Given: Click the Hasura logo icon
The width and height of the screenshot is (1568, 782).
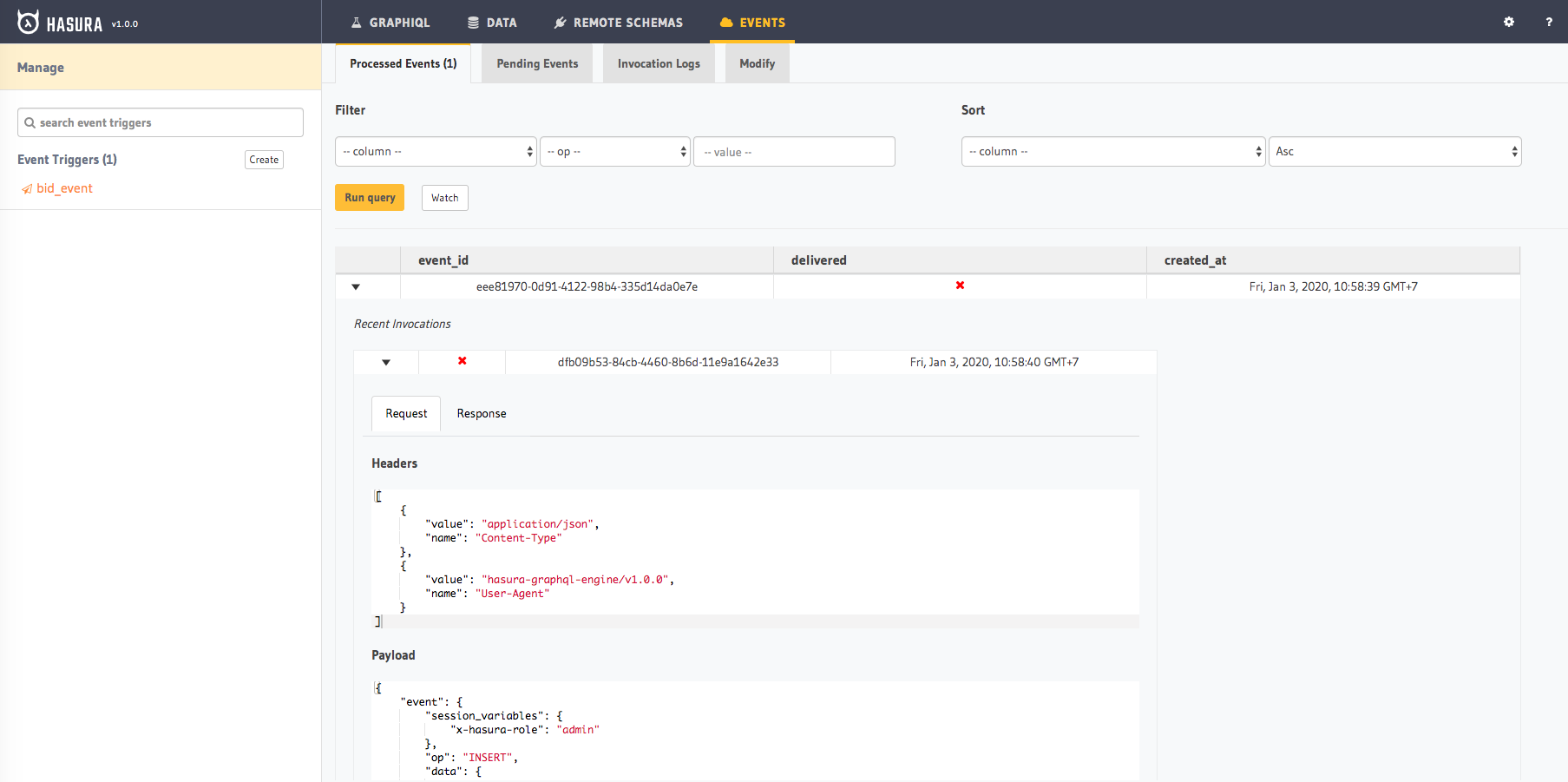Looking at the screenshot, I should [x=29, y=22].
